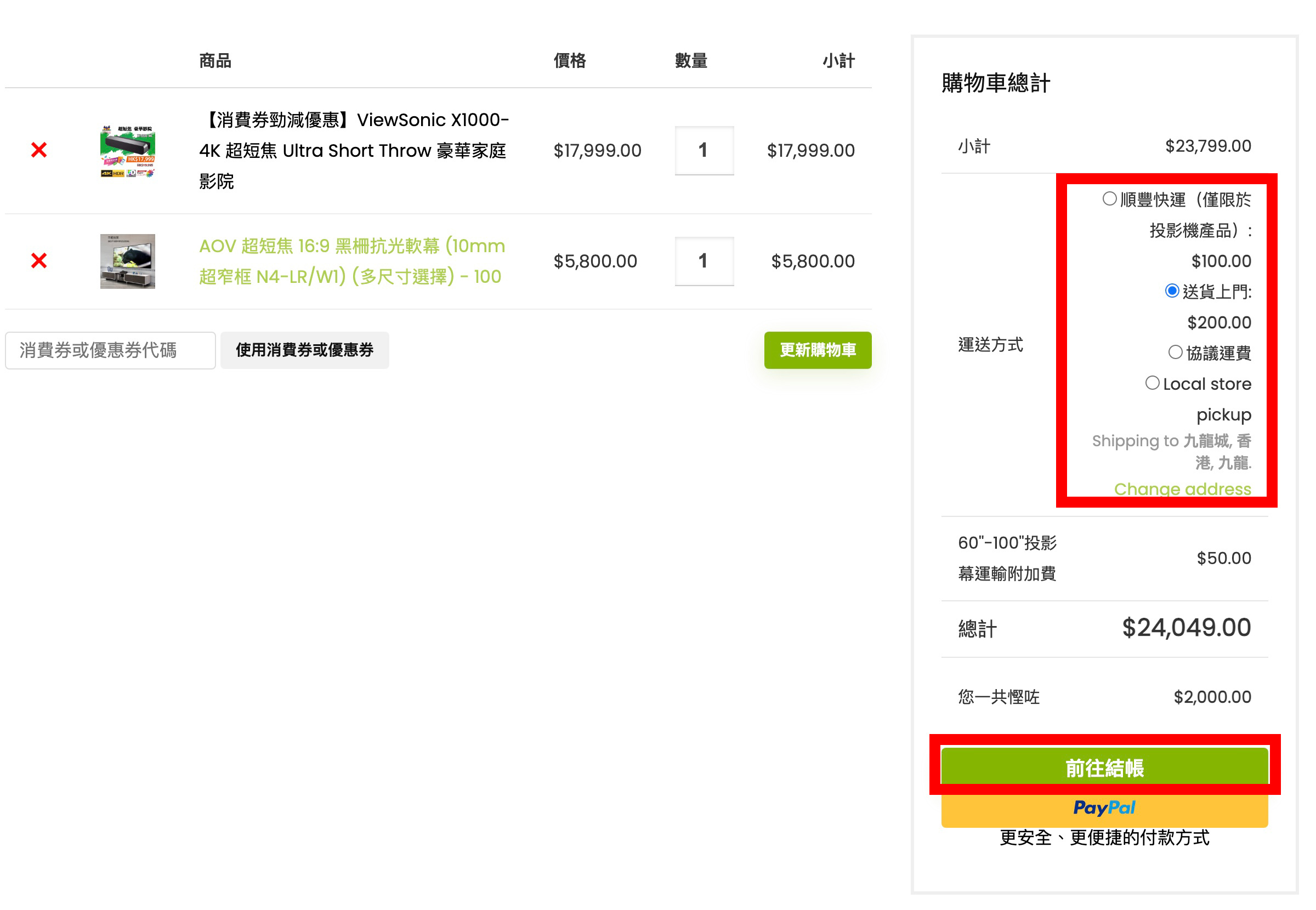
Task: Proceed with 前往結帳 checkout button
Action: point(1104,767)
